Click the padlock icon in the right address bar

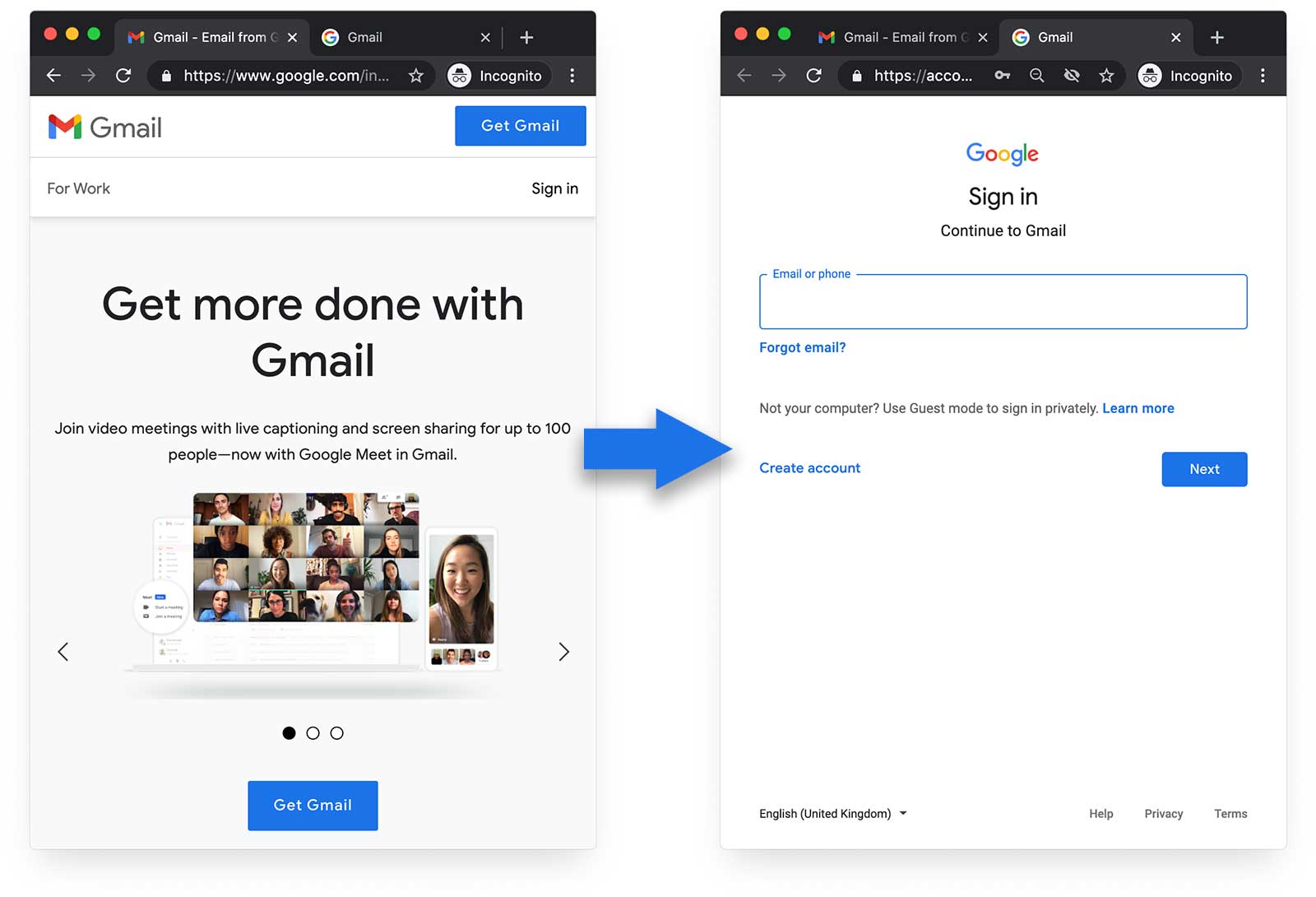tap(855, 75)
